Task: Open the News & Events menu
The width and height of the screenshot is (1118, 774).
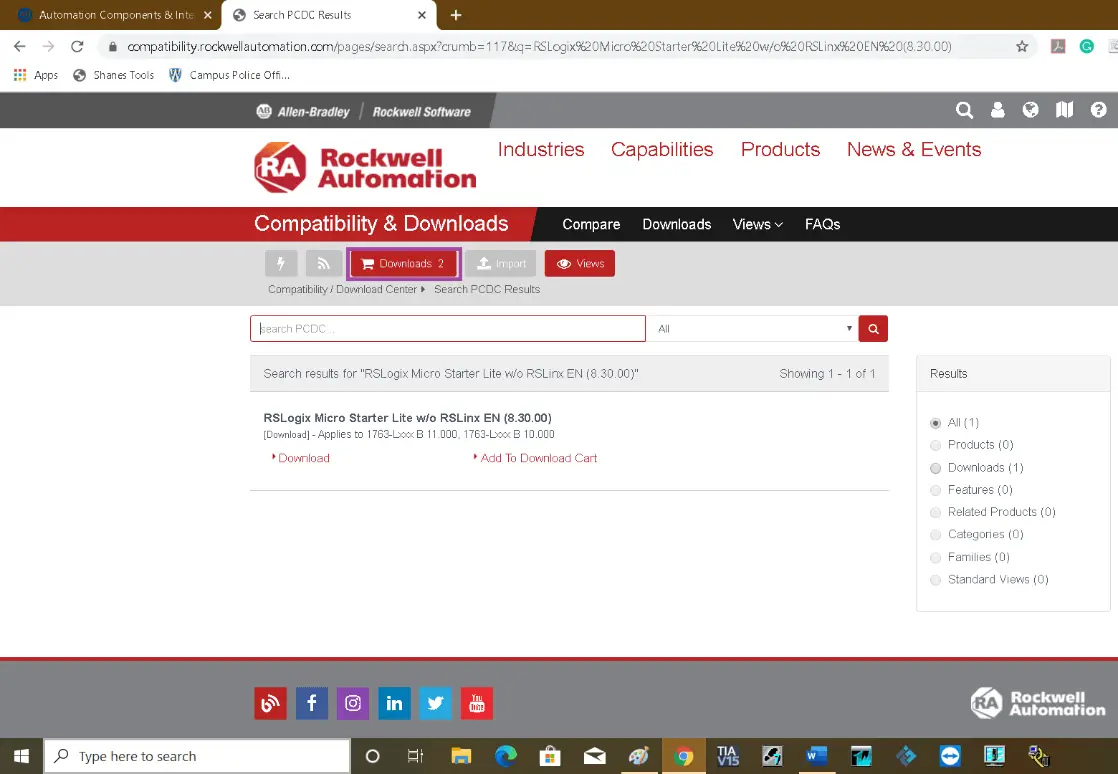Action: pyautogui.click(x=913, y=150)
